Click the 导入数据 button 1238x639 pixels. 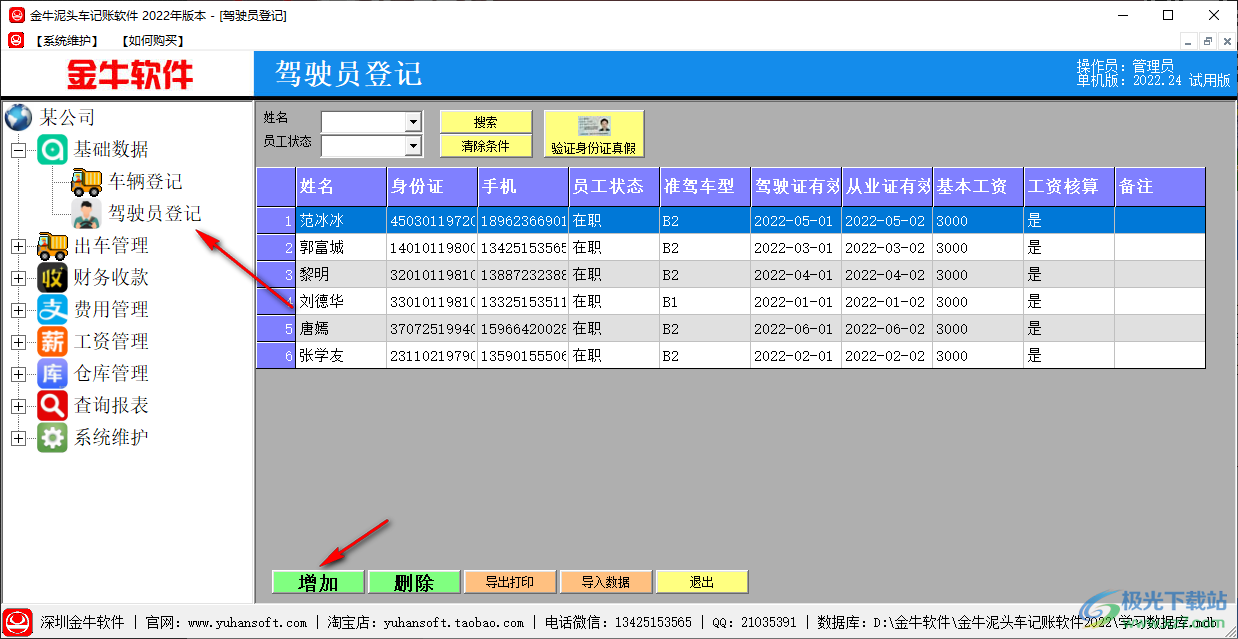[606, 582]
